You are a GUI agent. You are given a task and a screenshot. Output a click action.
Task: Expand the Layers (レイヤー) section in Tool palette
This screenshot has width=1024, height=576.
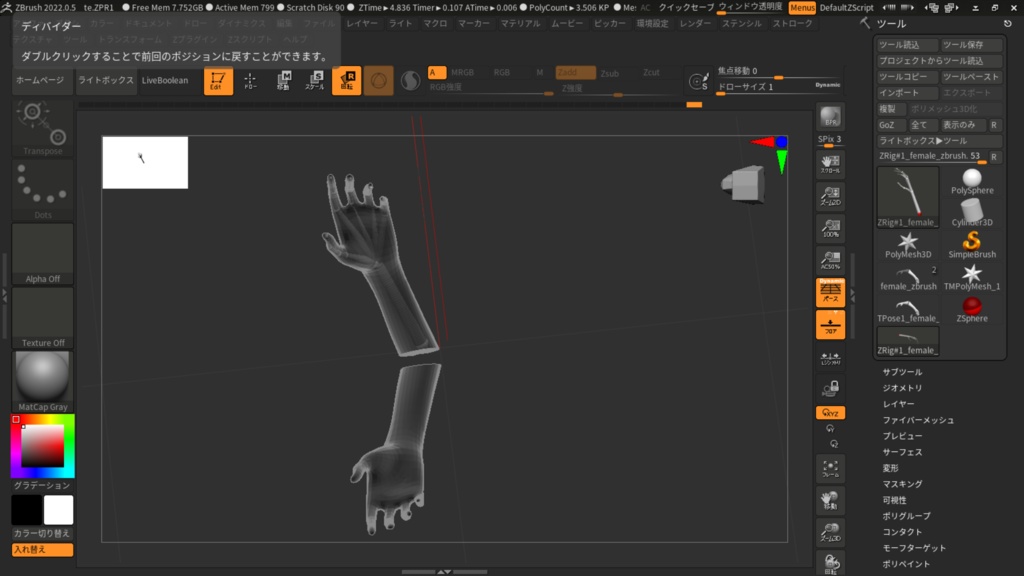(899, 404)
